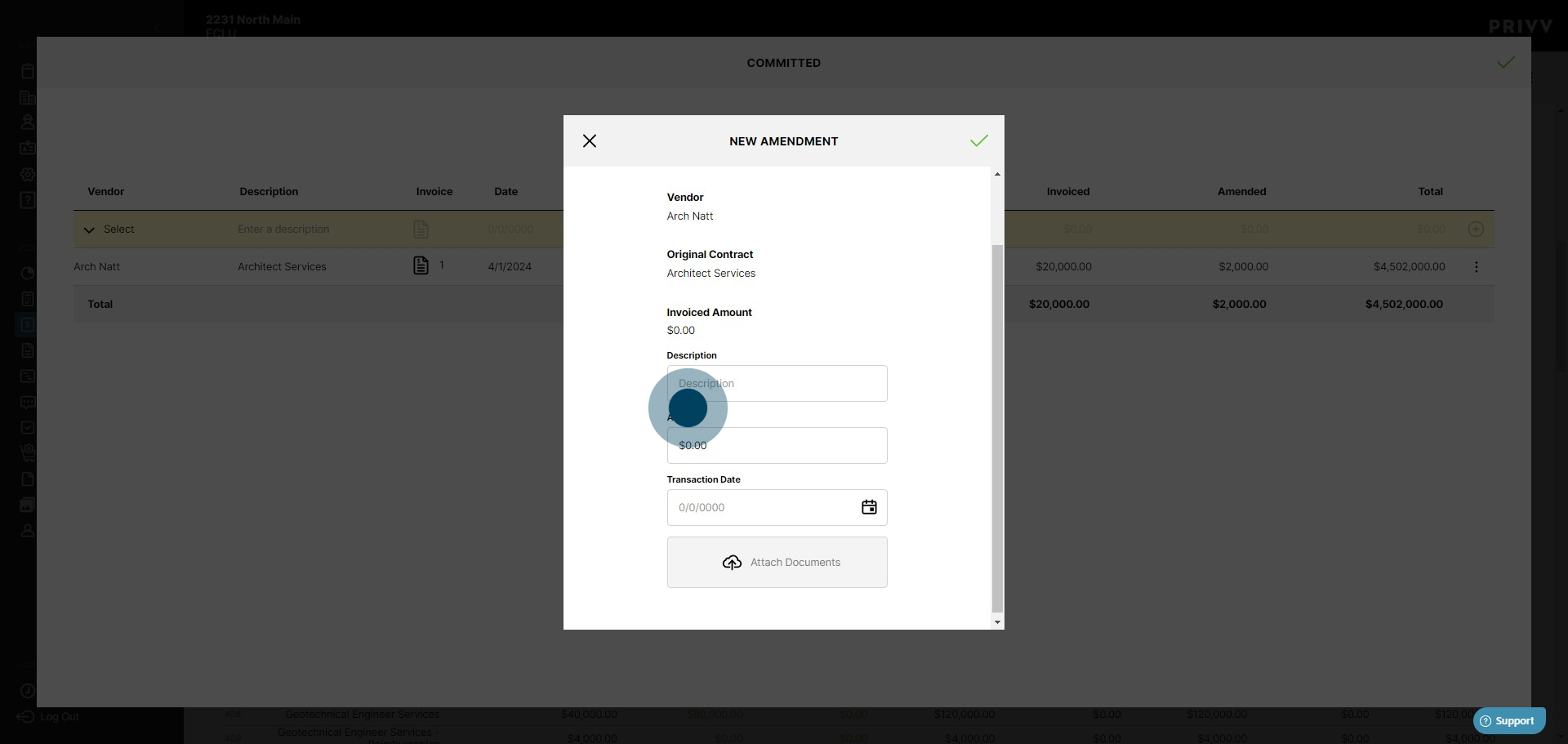Click the Original Contract value Architect Services in dialog
The image size is (1568, 744).
pyautogui.click(x=711, y=273)
